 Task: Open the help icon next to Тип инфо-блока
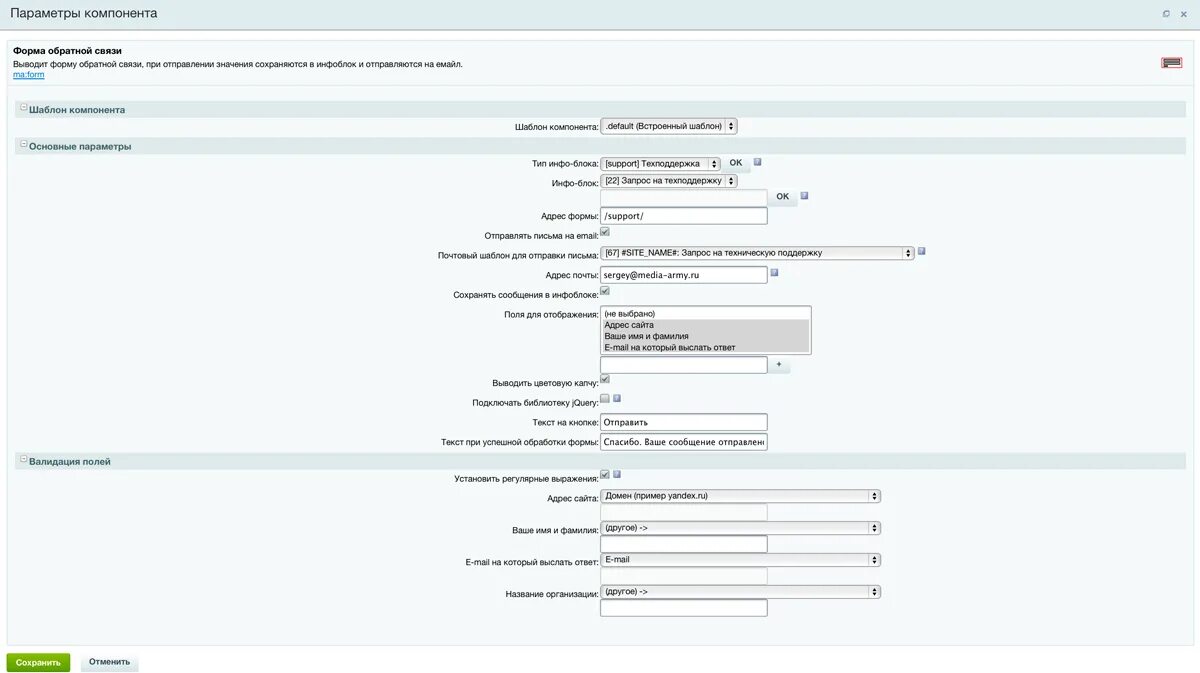pyautogui.click(x=757, y=161)
